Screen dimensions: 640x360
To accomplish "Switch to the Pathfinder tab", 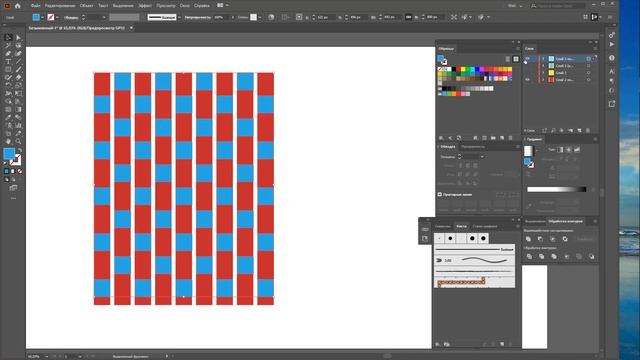I will pyautogui.click(x=565, y=221).
